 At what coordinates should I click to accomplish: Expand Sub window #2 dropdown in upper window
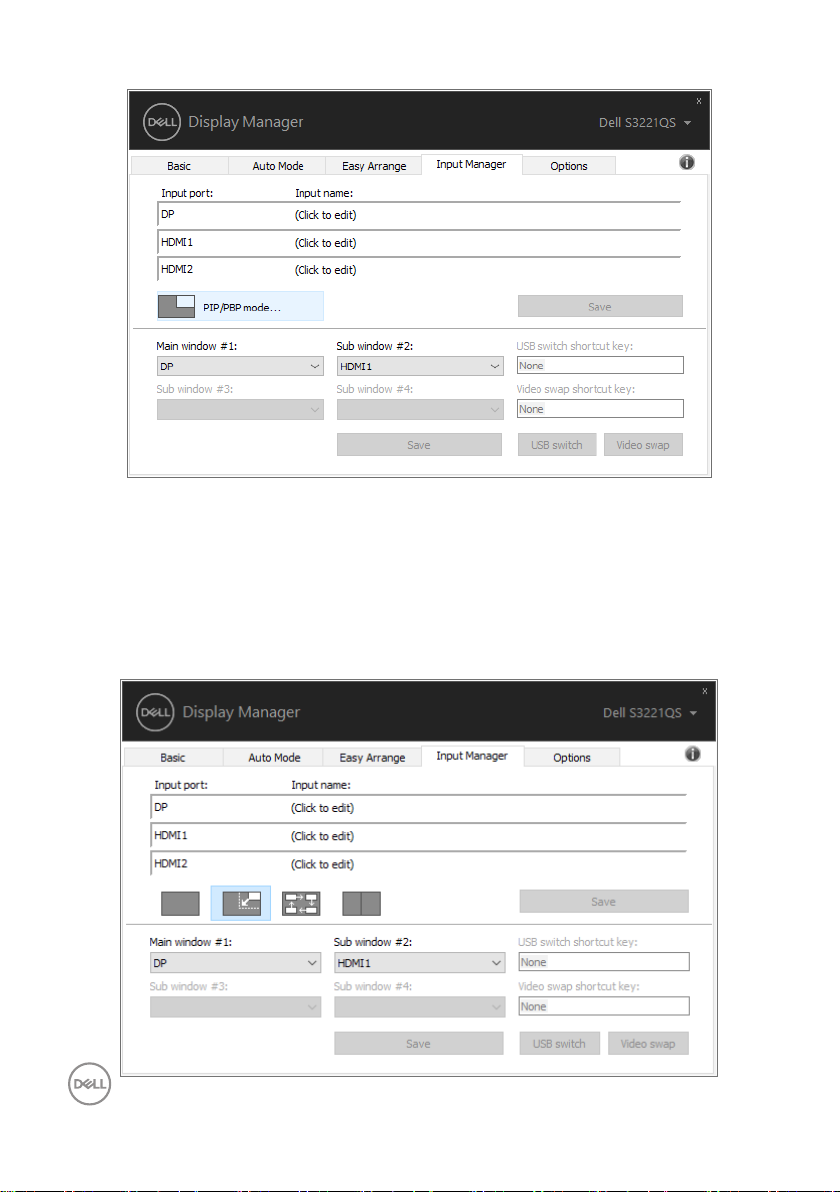(420, 366)
